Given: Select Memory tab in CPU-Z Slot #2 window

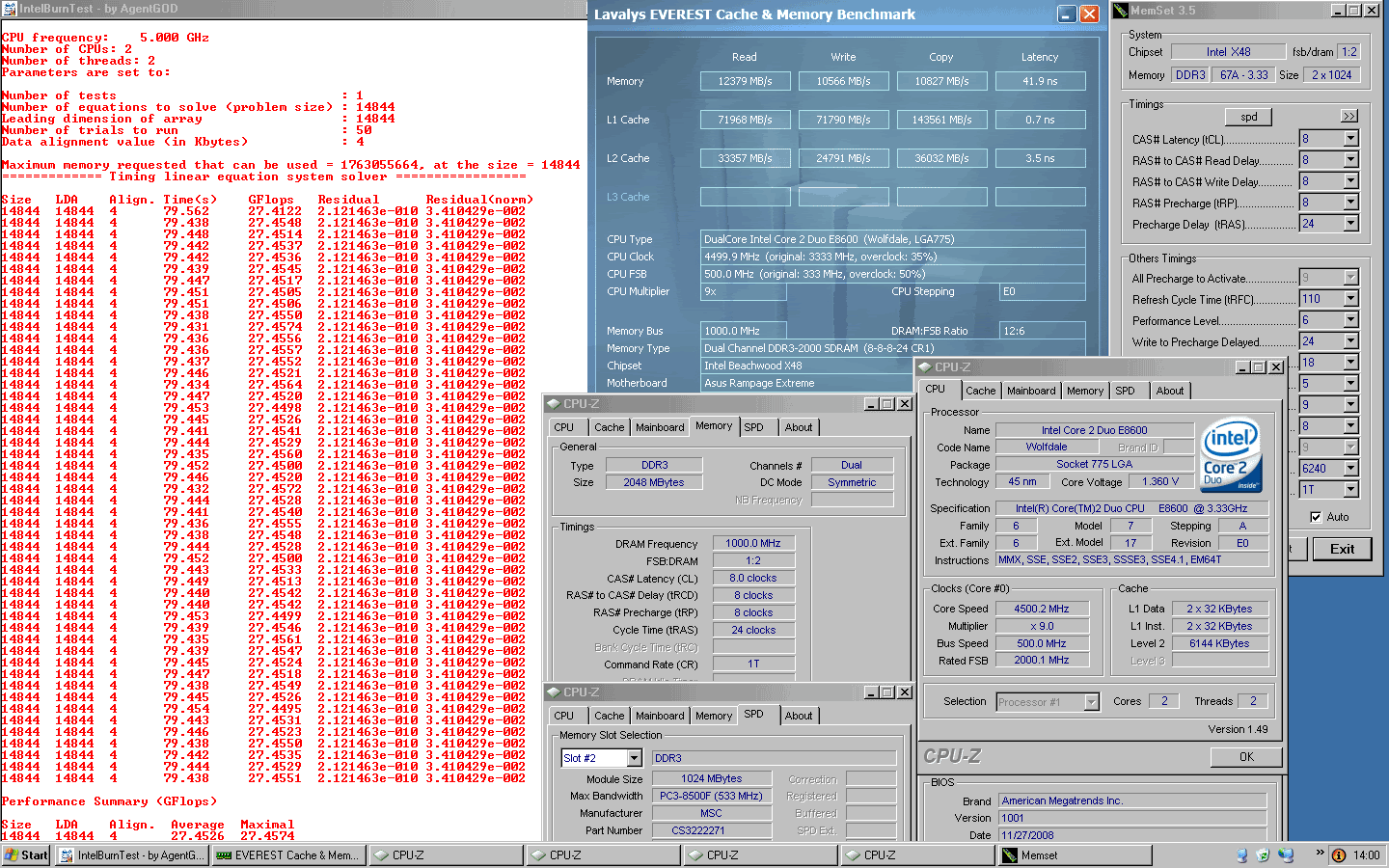Looking at the screenshot, I should click(x=714, y=717).
